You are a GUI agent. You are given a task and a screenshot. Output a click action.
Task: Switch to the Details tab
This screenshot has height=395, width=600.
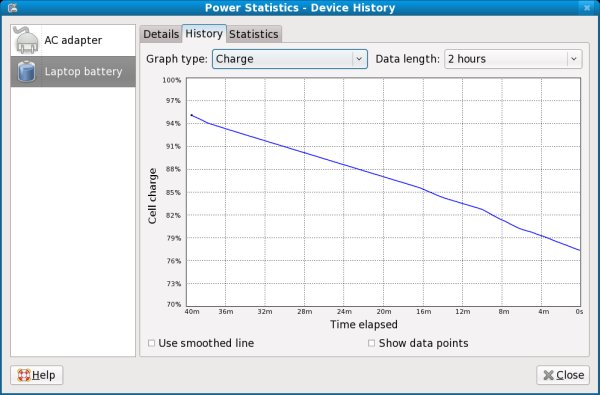tap(161, 34)
